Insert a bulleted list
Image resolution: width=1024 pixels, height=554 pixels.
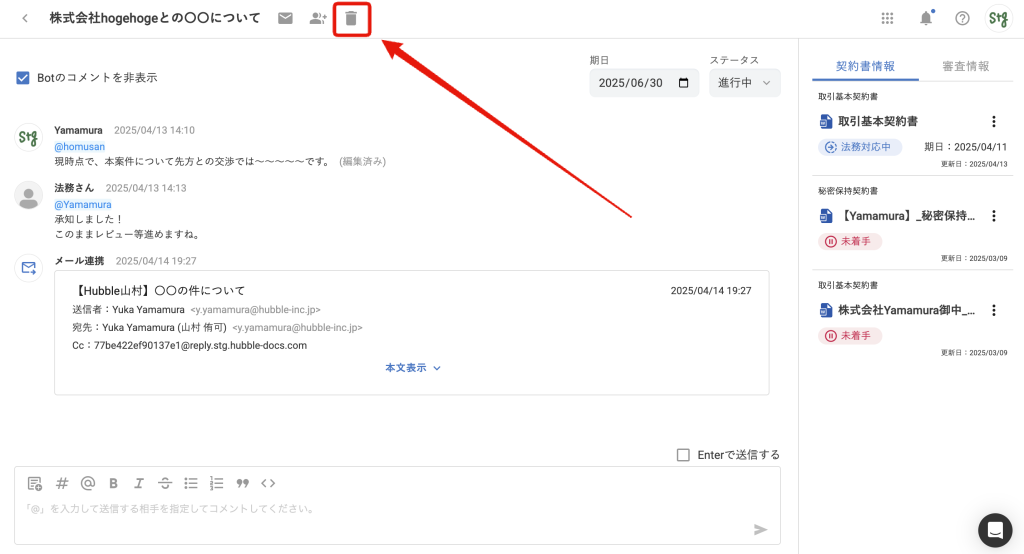(191, 483)
